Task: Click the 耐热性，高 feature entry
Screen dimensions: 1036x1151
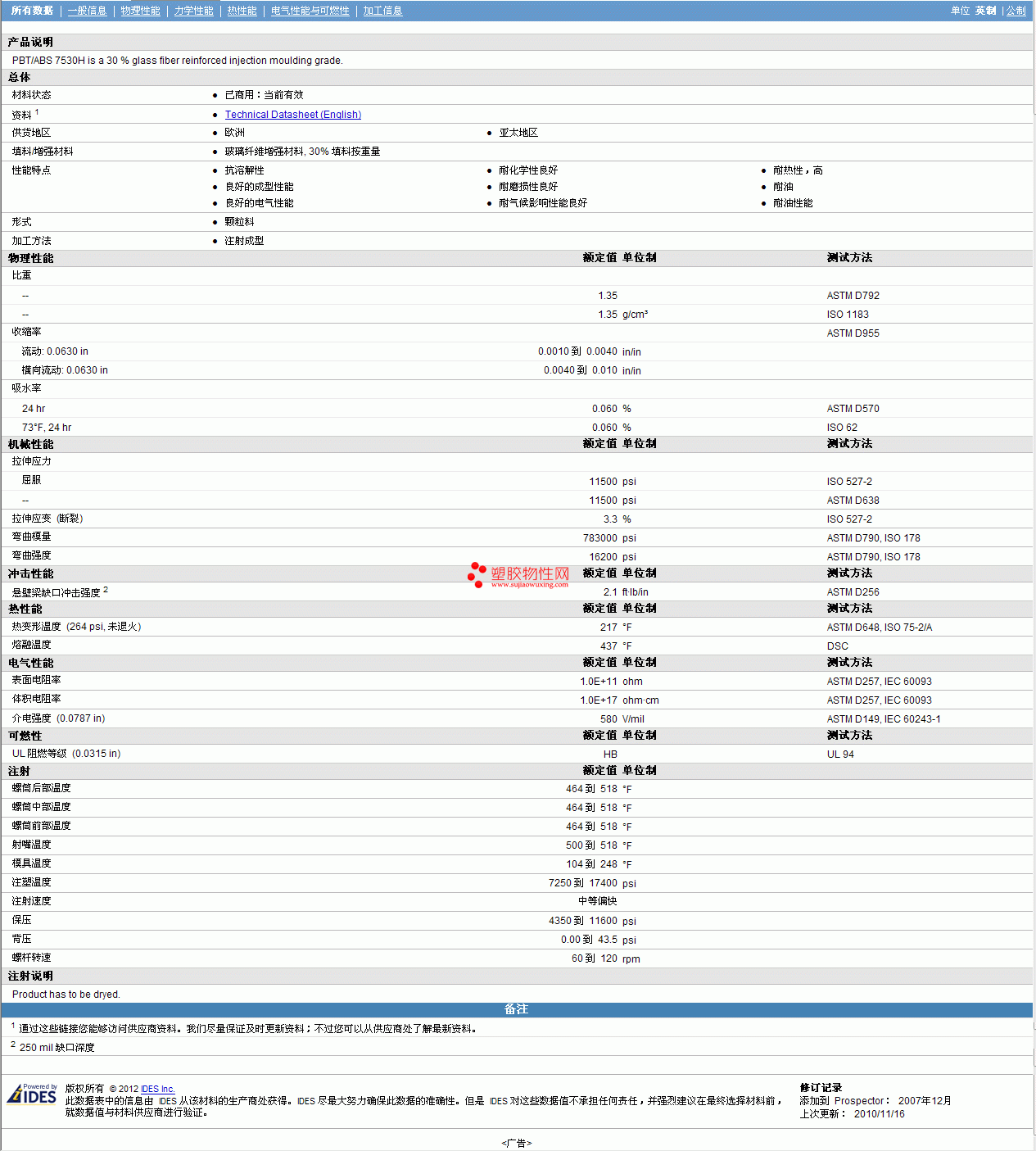Action: [798, 170]
